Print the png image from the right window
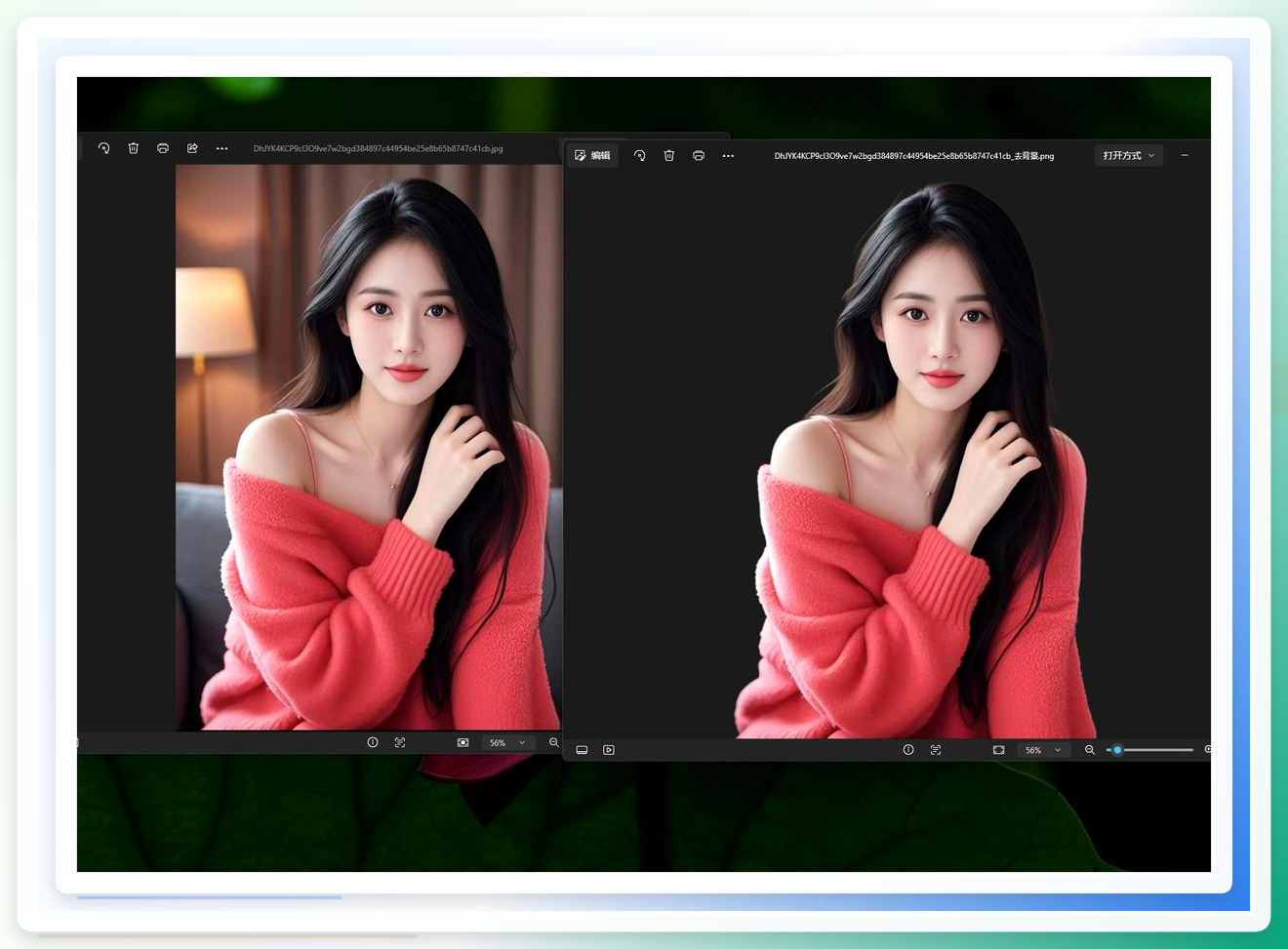The height and width of the screenshot is (949, 1288). 699,155
